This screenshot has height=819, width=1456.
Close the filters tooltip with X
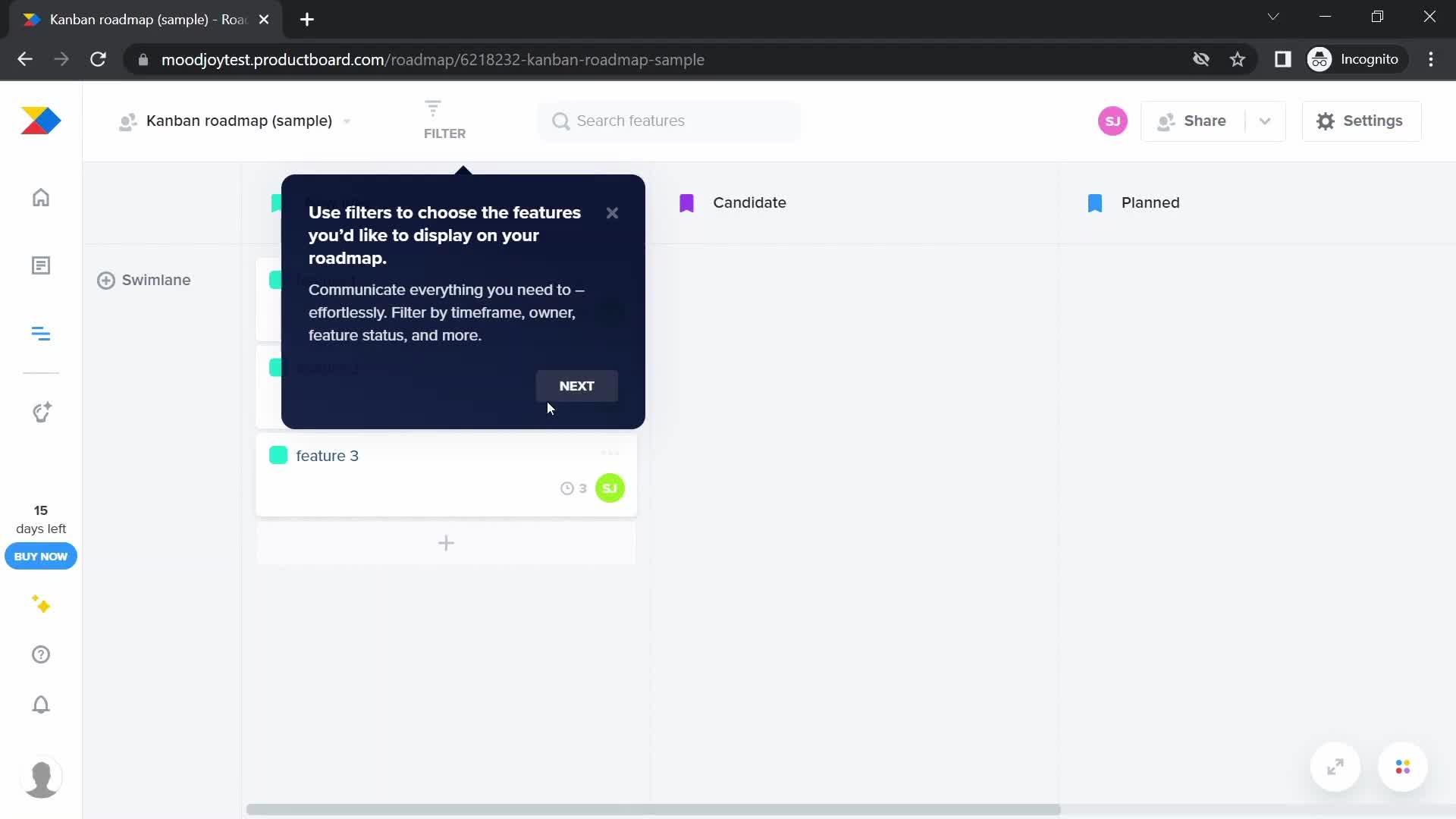point(612,213)
